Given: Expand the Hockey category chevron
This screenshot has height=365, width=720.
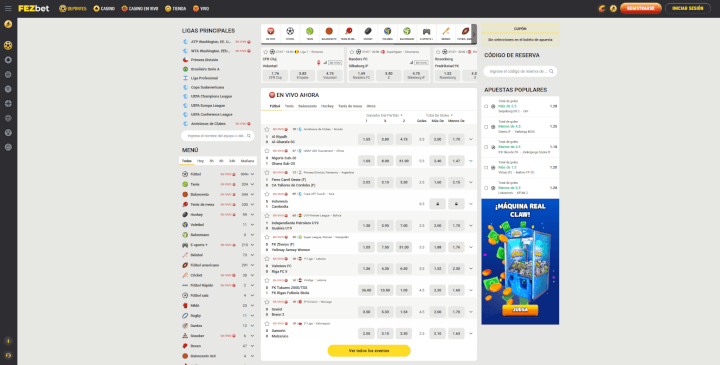Looking at the screenshot, I should tap(252, 214).
